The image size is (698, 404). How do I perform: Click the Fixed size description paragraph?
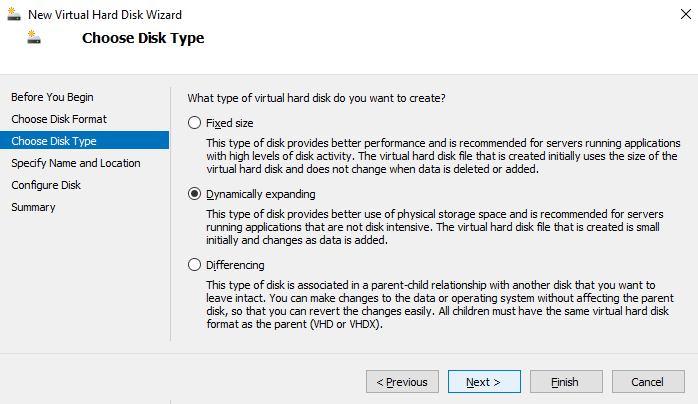443,156
